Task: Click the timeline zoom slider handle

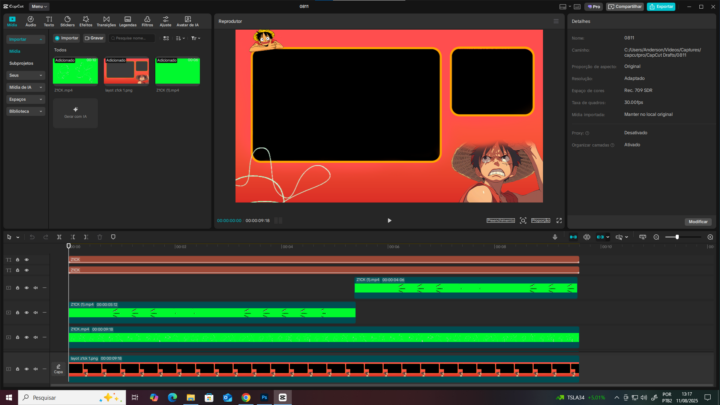Action: tap(677, 237)
